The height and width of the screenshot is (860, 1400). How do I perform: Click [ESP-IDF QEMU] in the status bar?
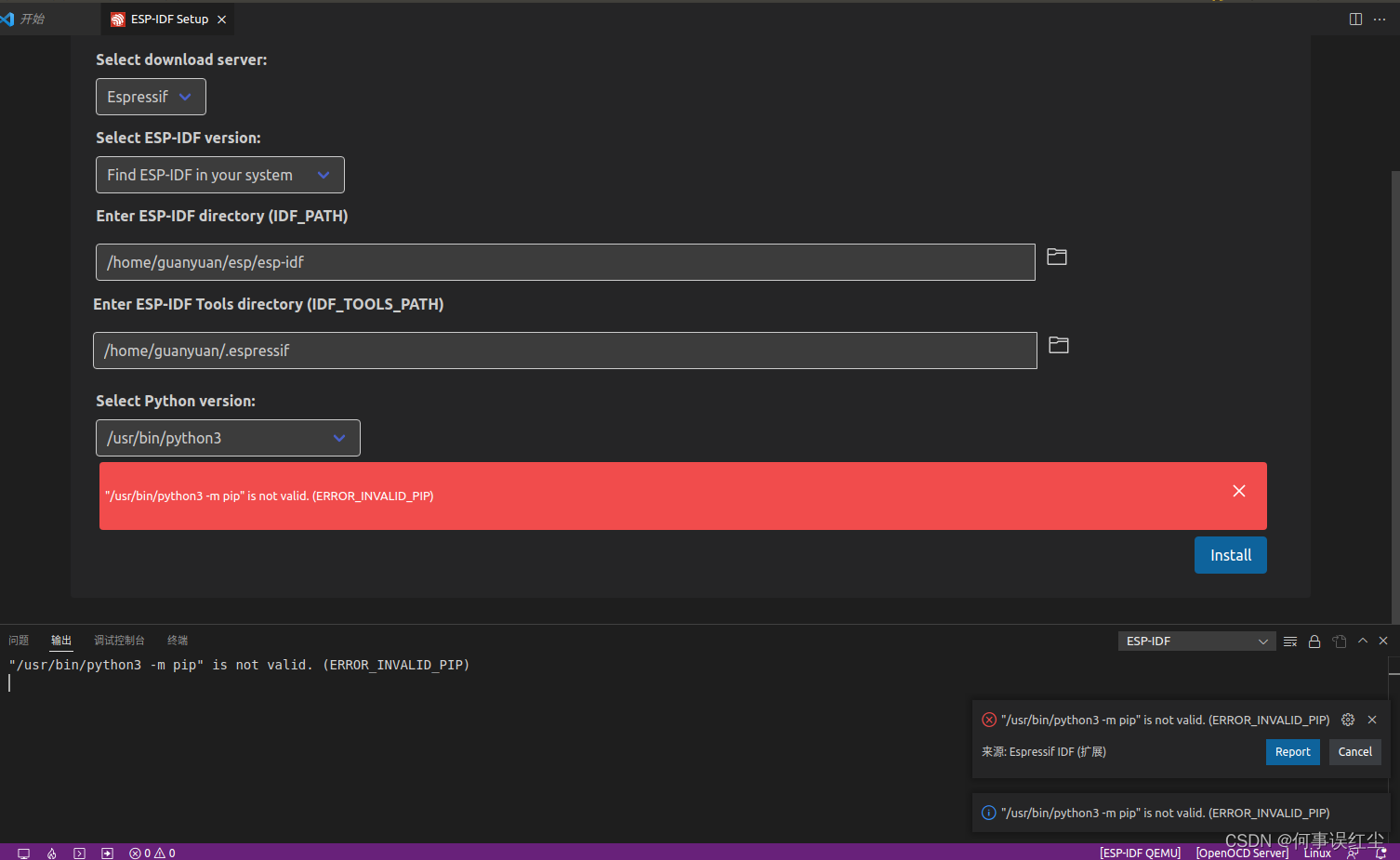tap(1141, 853)
